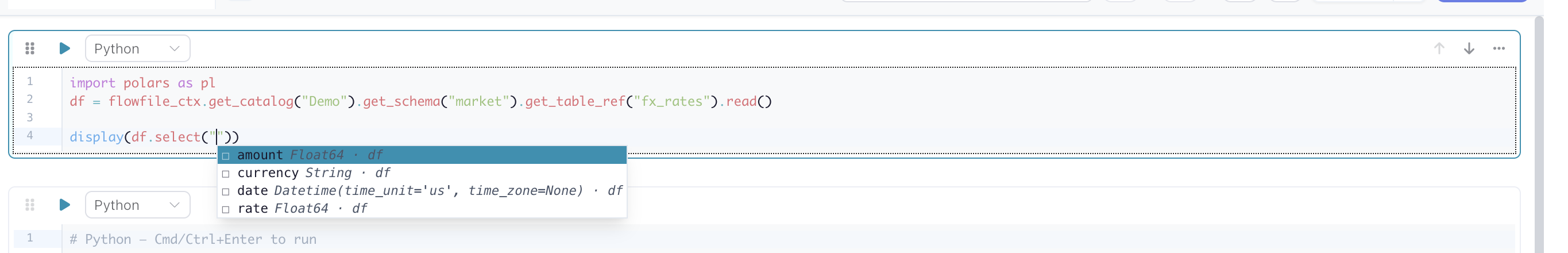
Task: Move the first cell up
Action: 1439,48
